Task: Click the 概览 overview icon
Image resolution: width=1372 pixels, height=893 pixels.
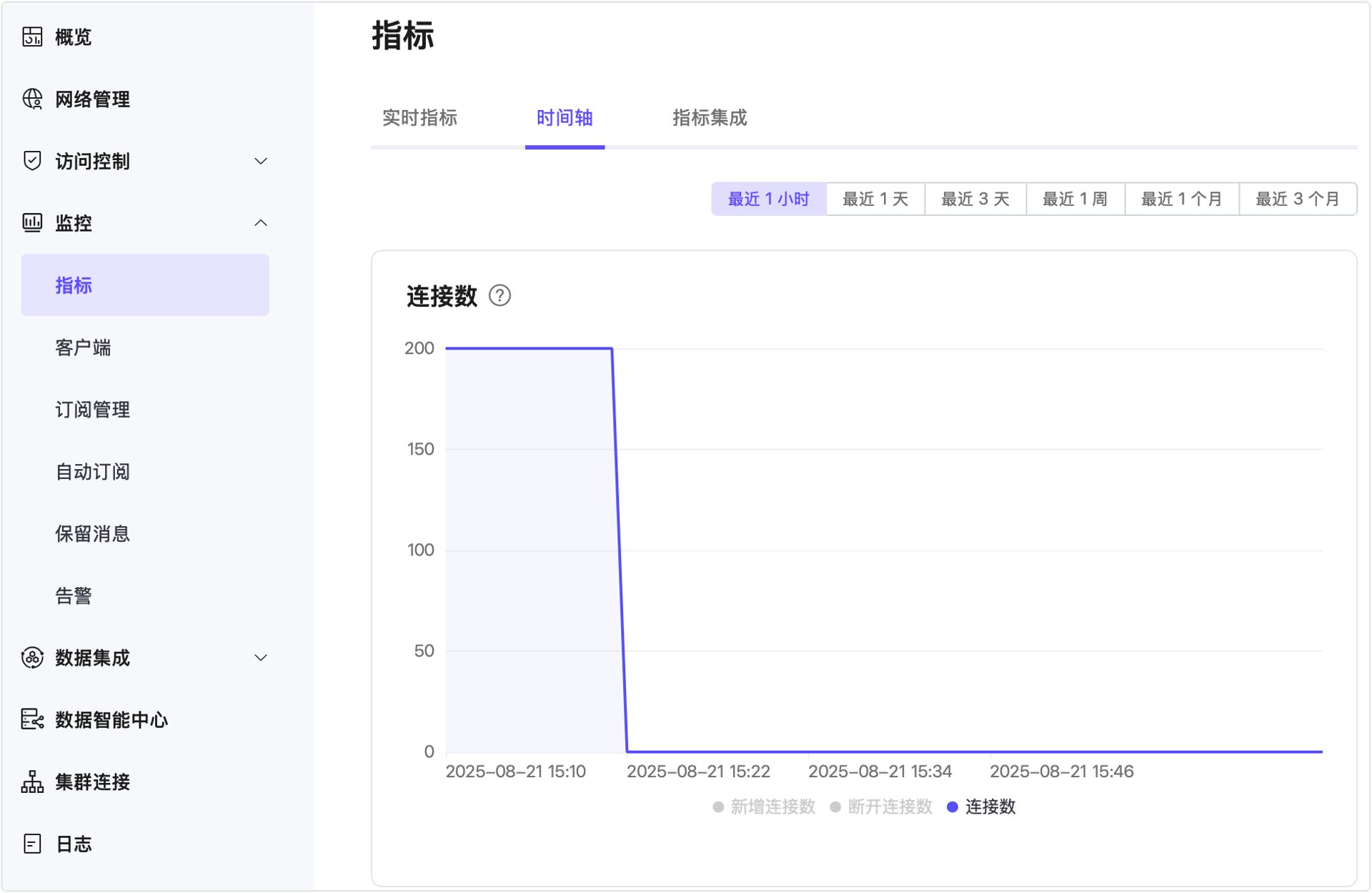Action: [x=31, y=36]
